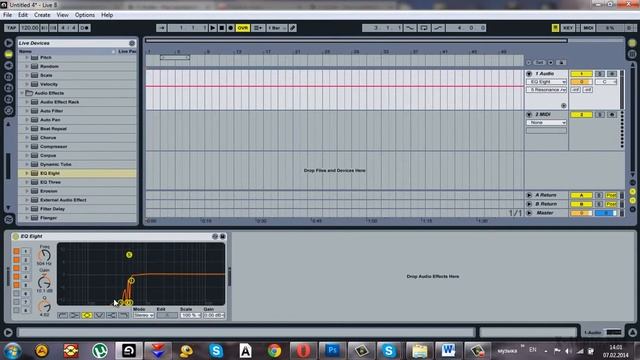Toggle the MIDI map mode switch
Viewport: 640px width, 360px height.
[x=588, y=28]
